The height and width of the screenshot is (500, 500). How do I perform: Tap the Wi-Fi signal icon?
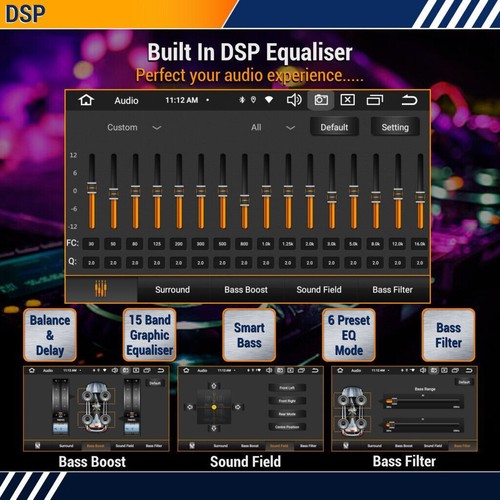(x=269, y=100)
